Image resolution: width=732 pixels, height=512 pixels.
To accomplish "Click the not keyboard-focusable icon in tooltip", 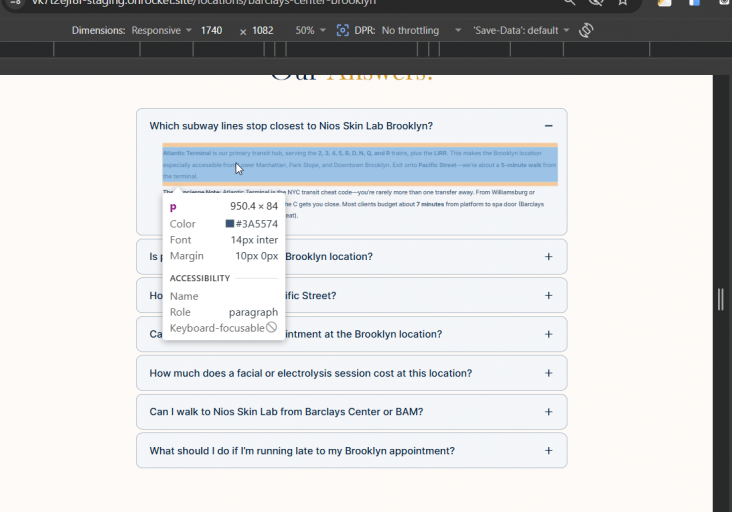I will [271, 328].
